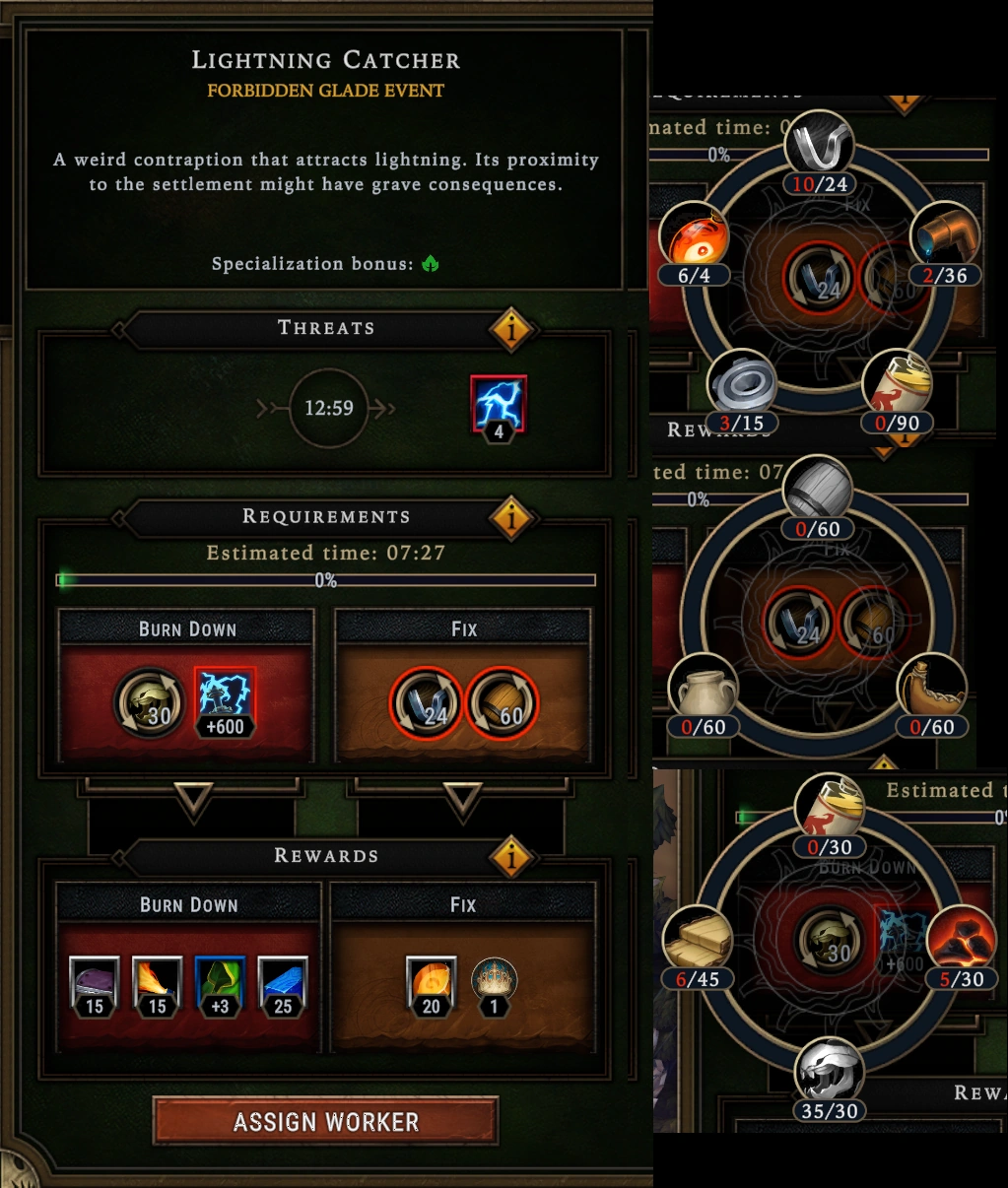Click the requirements progress bar at 0%
This screenshot has height=1188, width=1008.
point(326,580)
